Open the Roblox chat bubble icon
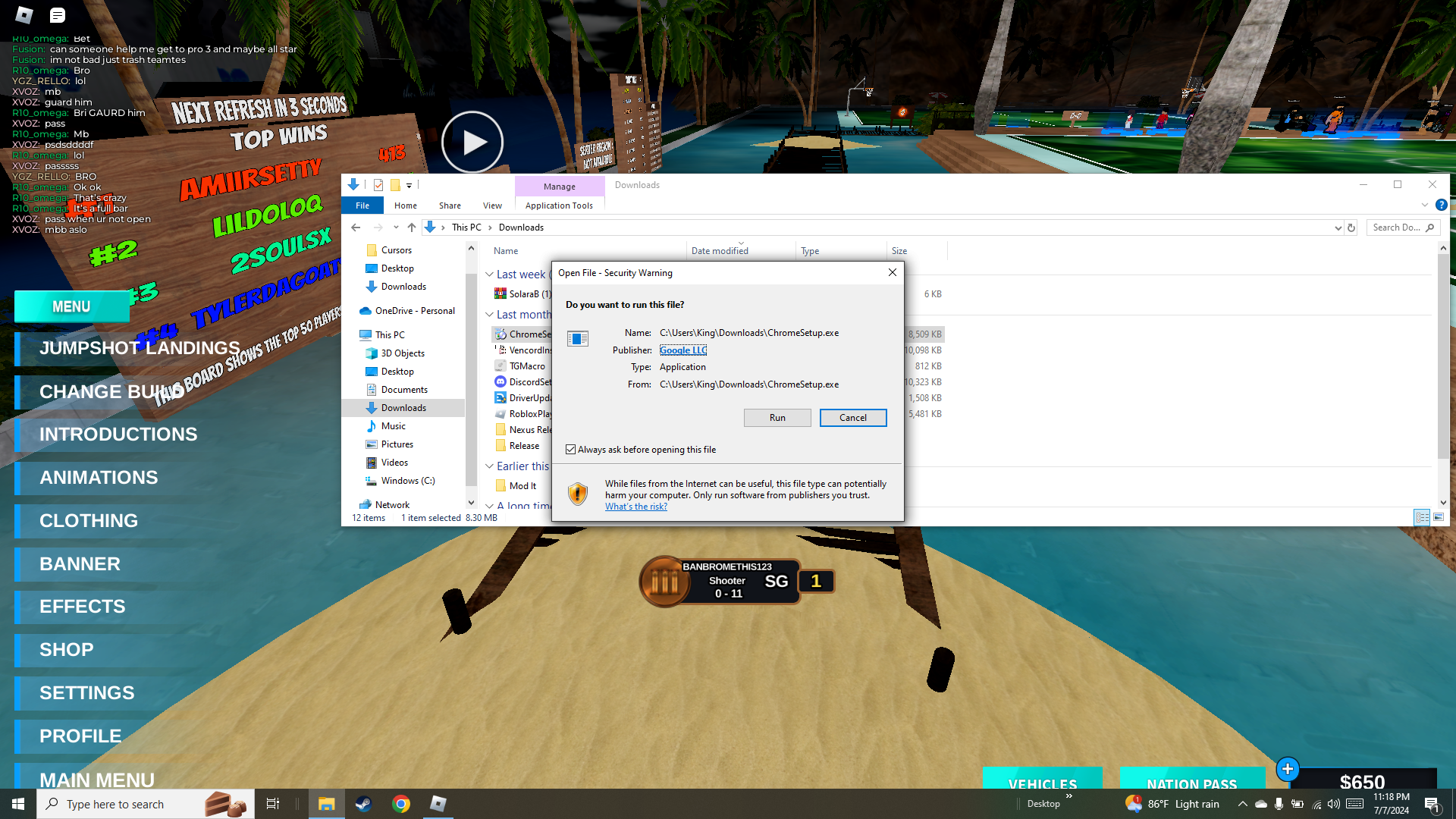The image size is (1456, 819). click(x=58, y=14)
